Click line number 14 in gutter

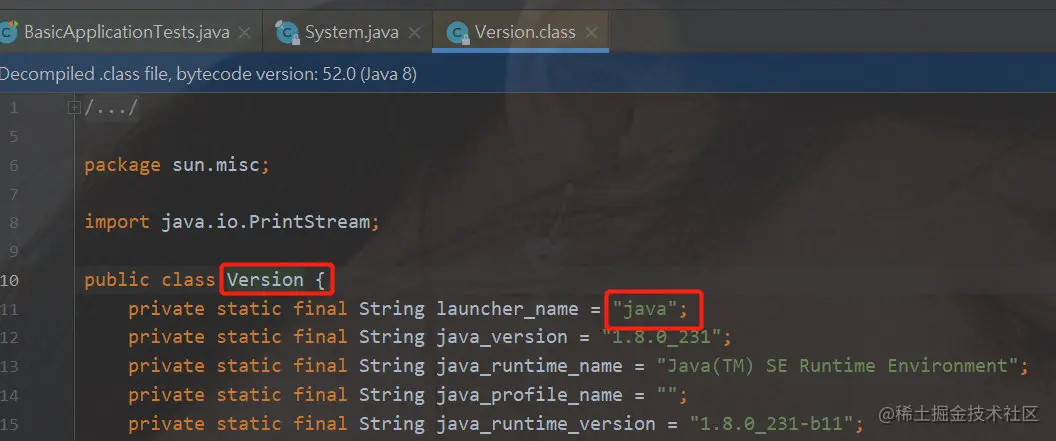pyautogui.click(x=10, y=395)
